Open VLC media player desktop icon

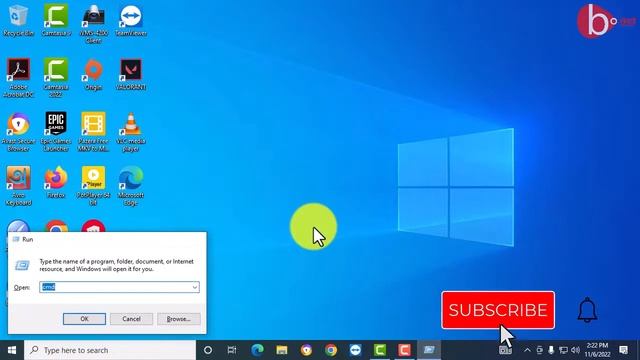(x=131, y=131)
